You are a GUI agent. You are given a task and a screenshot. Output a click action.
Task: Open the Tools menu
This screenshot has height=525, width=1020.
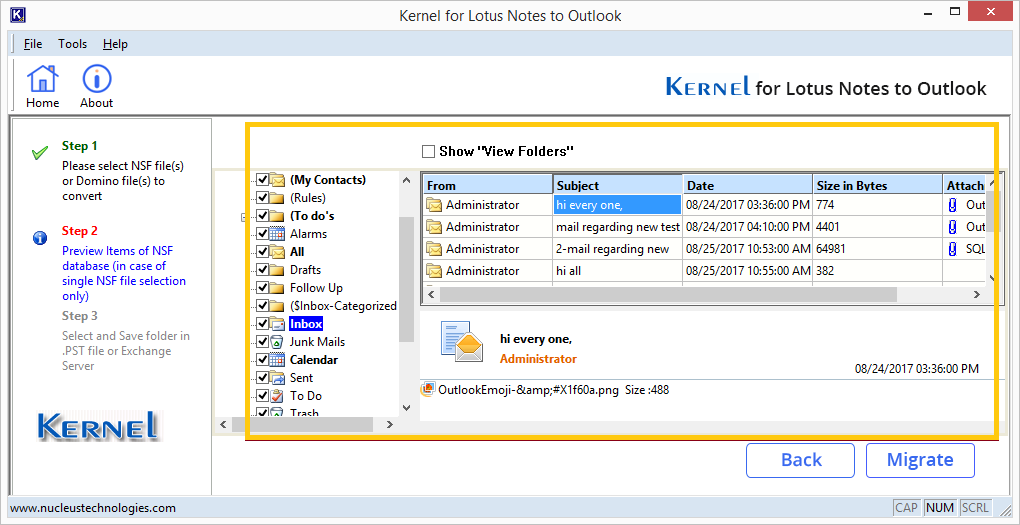coord(72,44)
